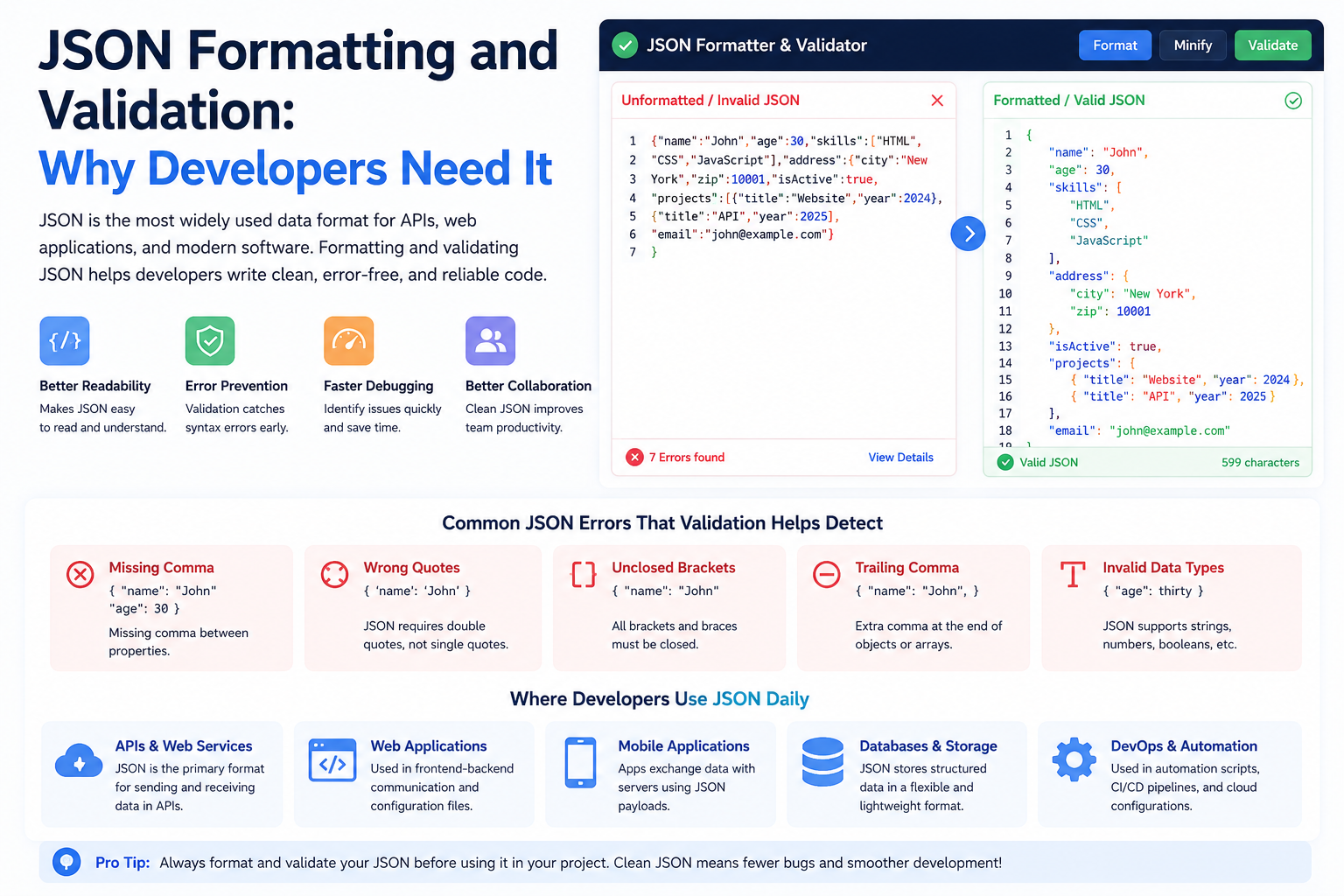This screenshot has height=896, width=1344.
Task: Click the Format button
Action: (1115, 45)
